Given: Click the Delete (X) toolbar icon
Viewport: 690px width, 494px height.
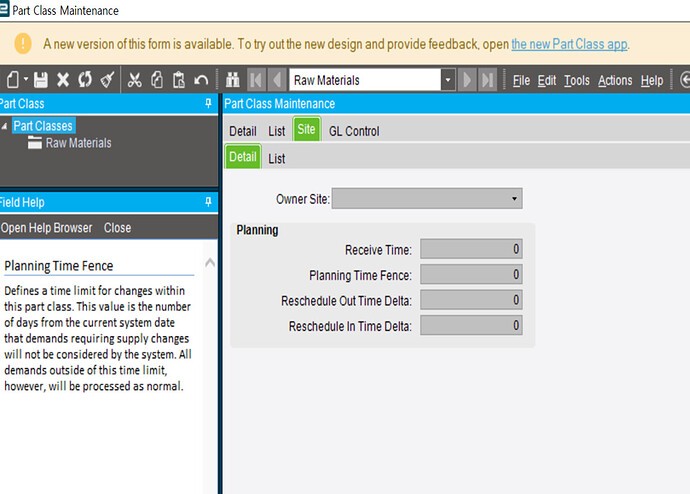Looking at the screenshot, I should (63, 80).
